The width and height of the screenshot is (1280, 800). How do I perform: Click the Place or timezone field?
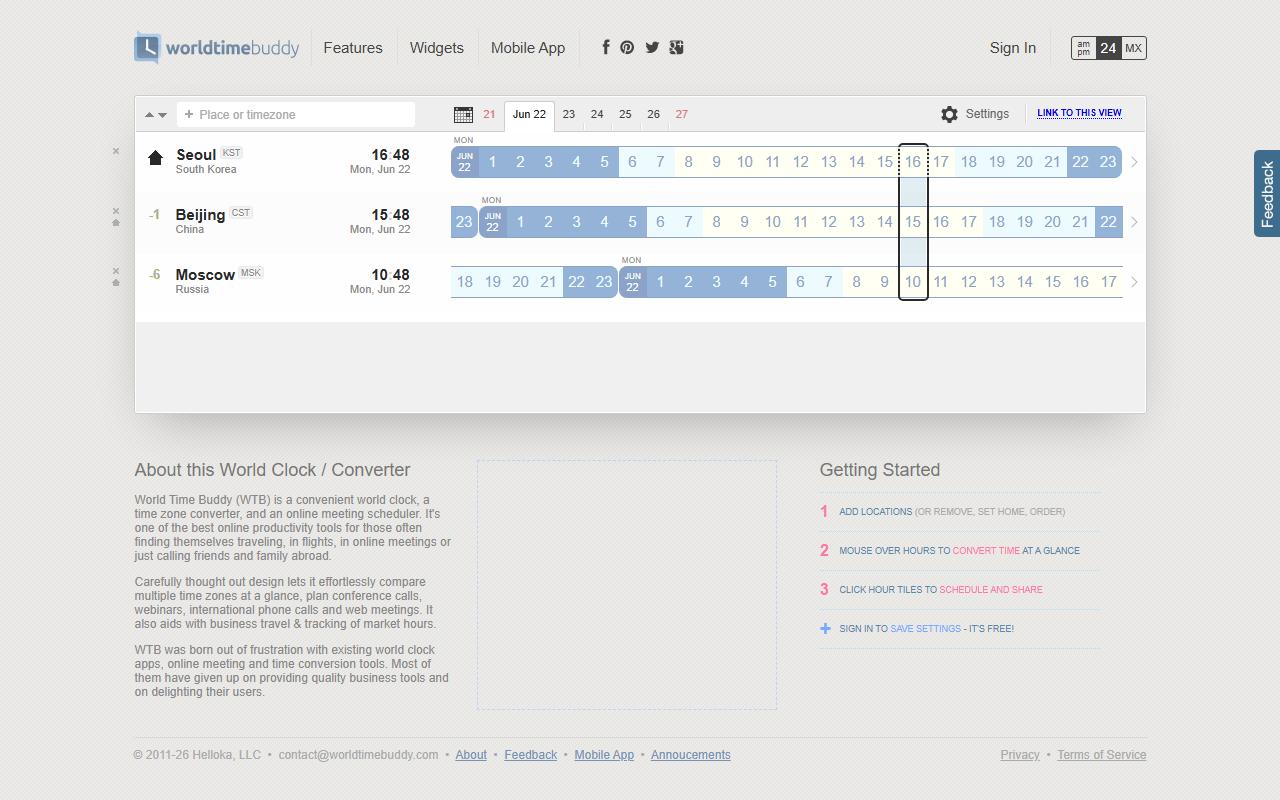tap(296, 114)
